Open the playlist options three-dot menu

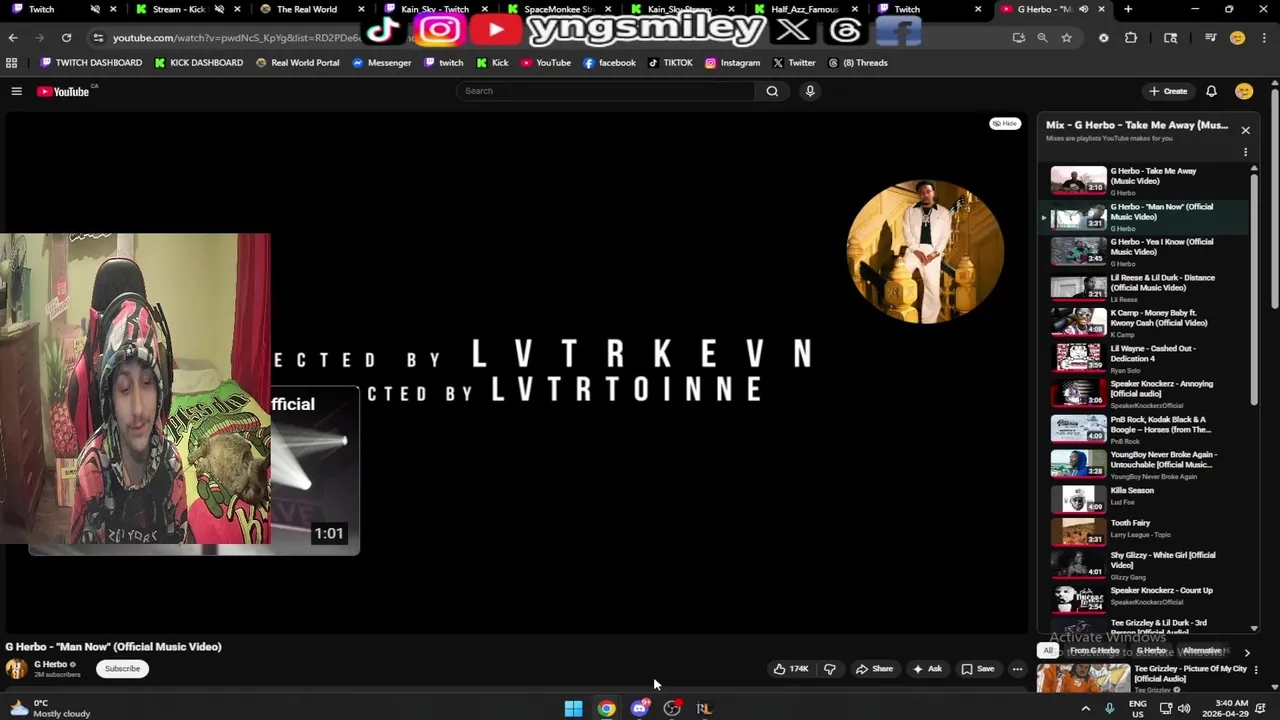point(1245,152)
